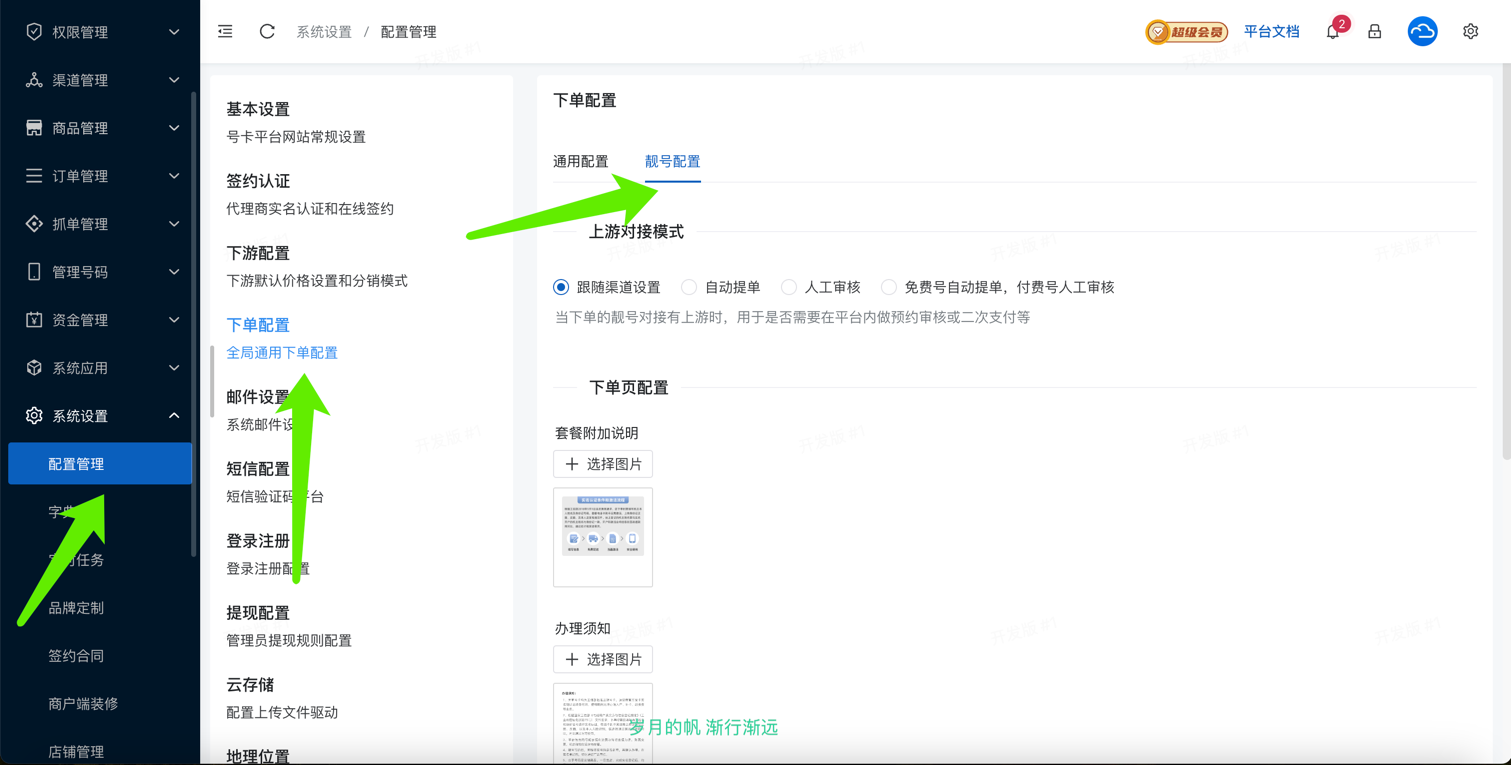Collapse the 系统设置 sidebar menu
The width and height of the screenshot is (1511, 765).
tap(100, 416)
